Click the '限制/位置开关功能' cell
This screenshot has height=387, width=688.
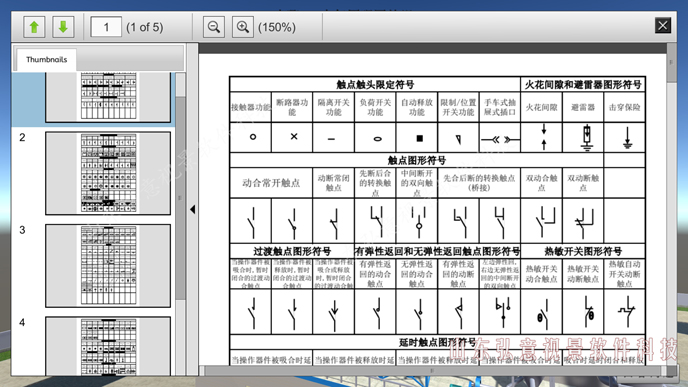tap(458, 107)
